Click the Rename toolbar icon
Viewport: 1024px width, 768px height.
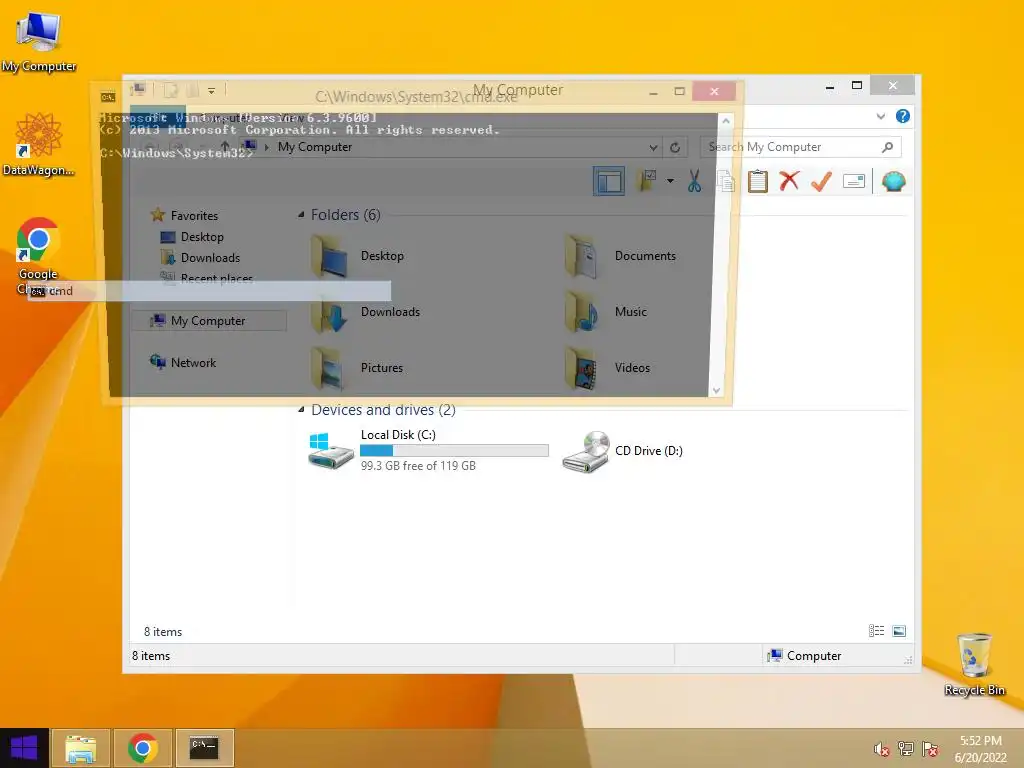854,181
